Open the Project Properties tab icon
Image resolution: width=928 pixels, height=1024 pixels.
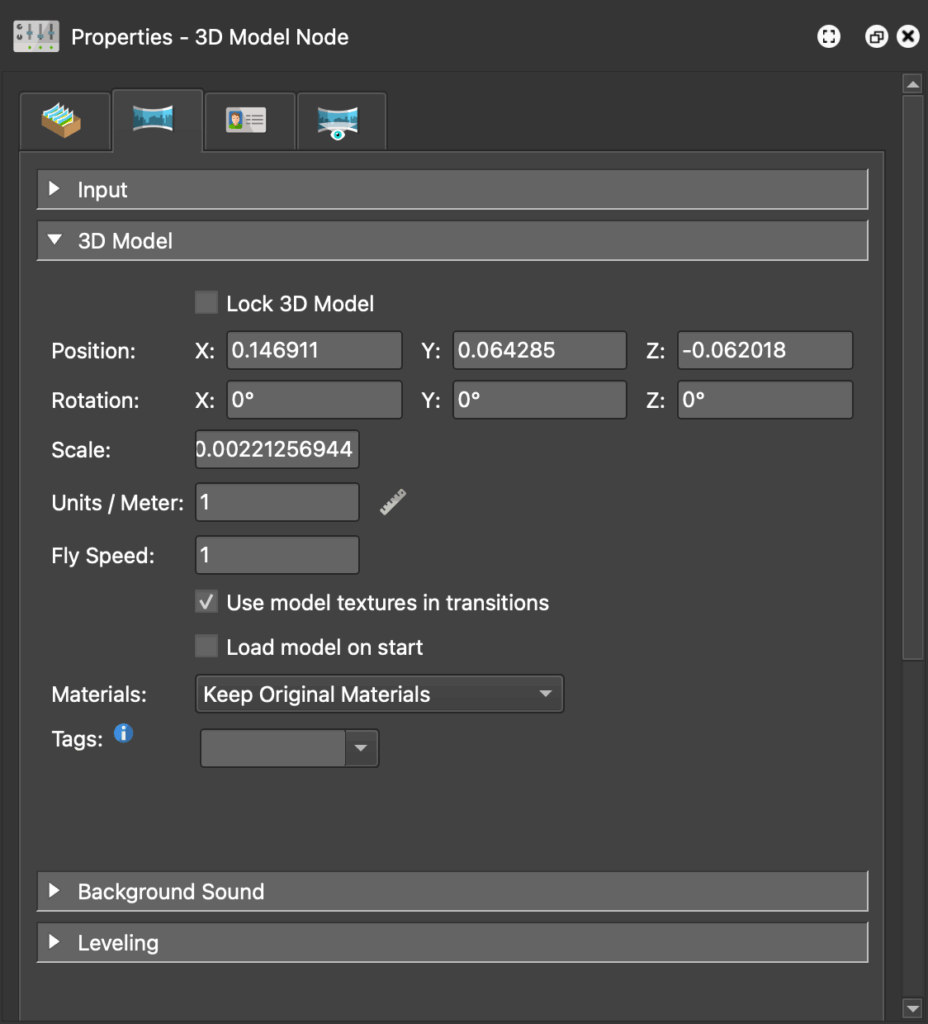[62, 121]
